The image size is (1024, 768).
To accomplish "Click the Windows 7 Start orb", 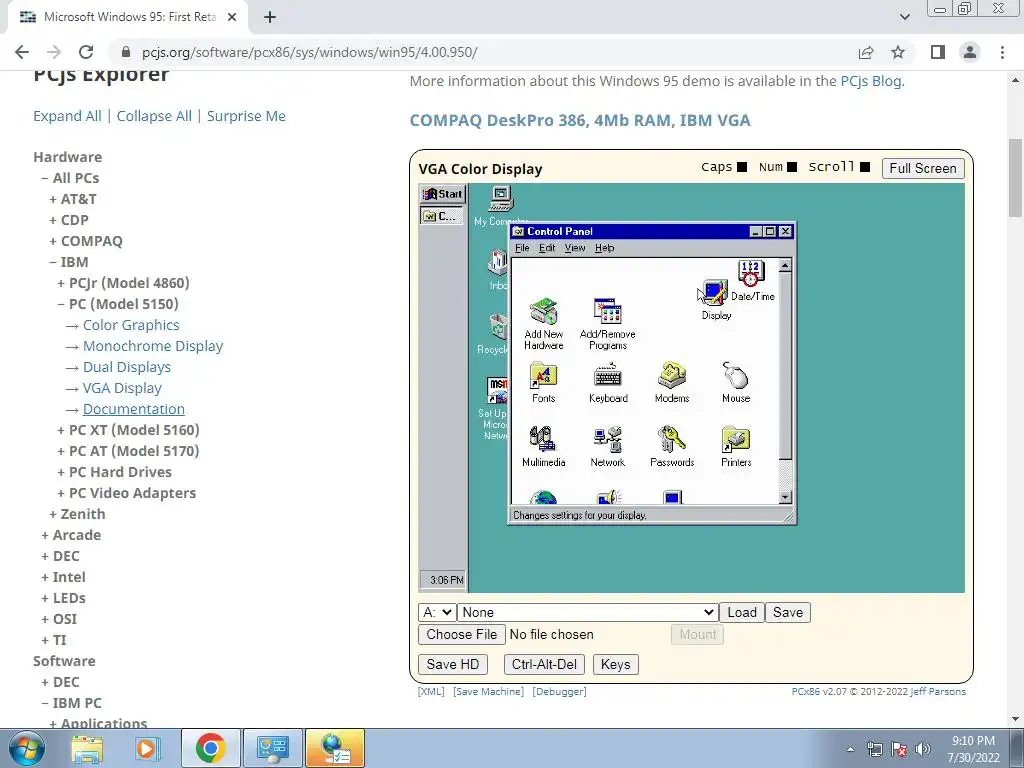I will (27, 748).
